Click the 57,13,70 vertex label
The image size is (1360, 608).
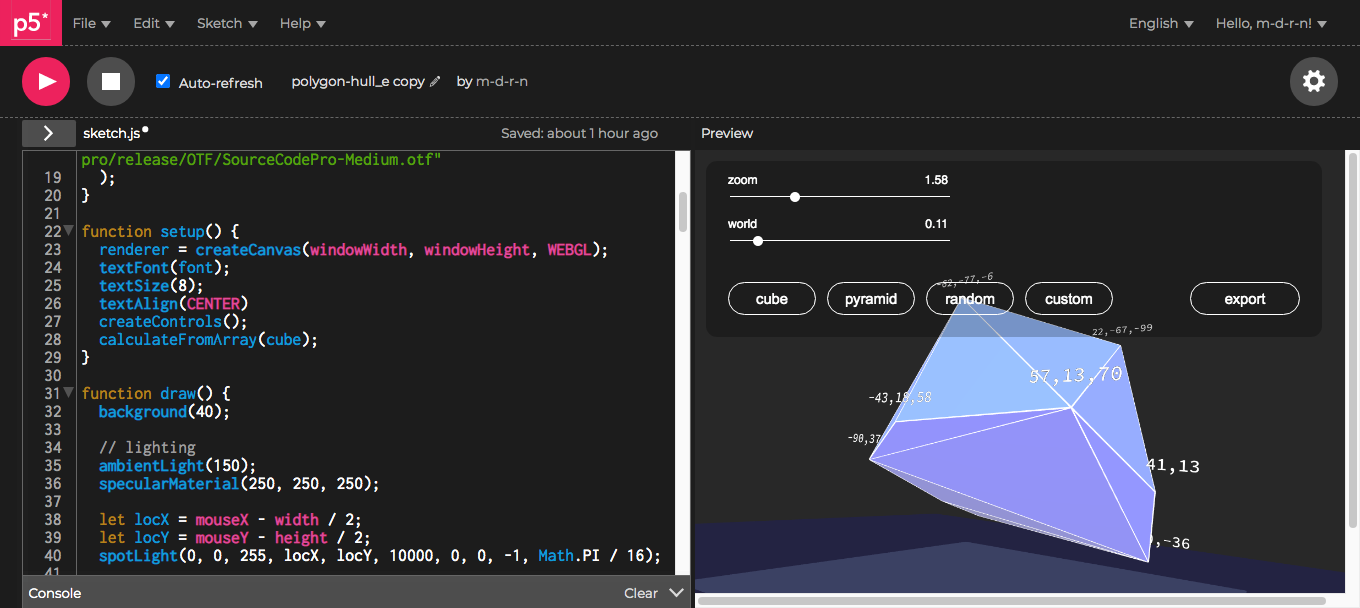click(1075, 375)
